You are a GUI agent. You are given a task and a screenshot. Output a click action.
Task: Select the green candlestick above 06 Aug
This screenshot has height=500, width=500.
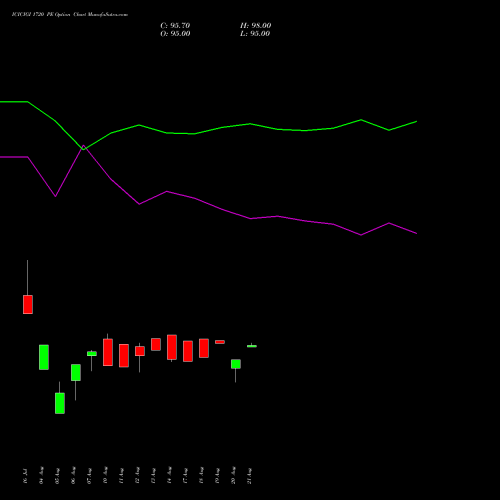click(76, 372)
